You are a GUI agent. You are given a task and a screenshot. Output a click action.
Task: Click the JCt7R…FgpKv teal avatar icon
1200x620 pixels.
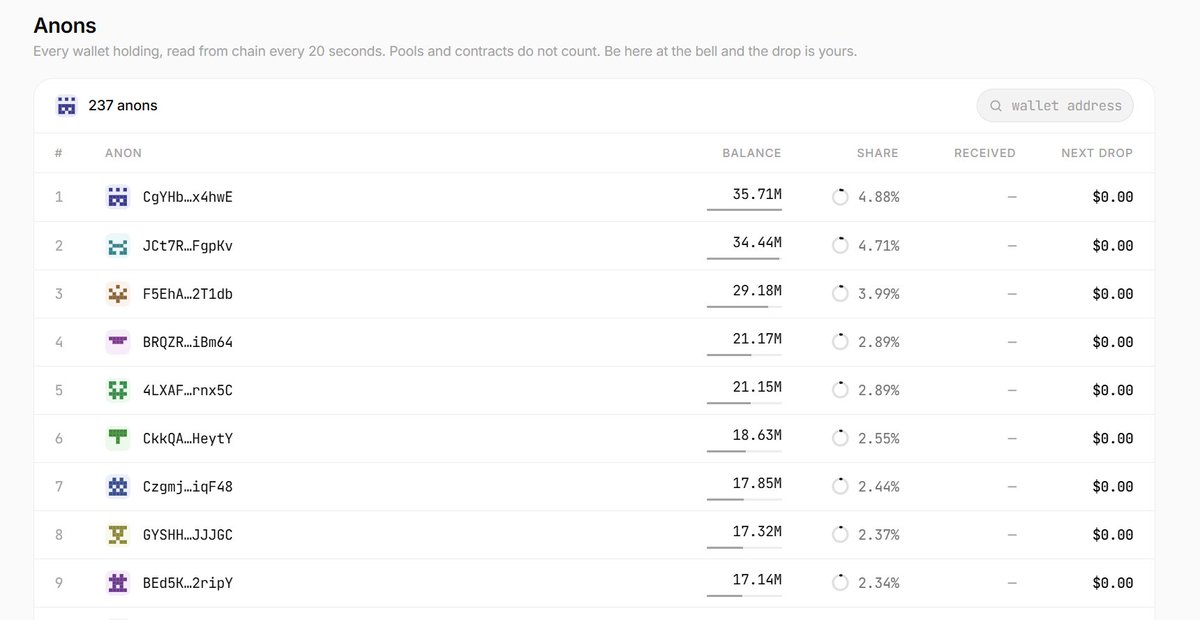118,245
